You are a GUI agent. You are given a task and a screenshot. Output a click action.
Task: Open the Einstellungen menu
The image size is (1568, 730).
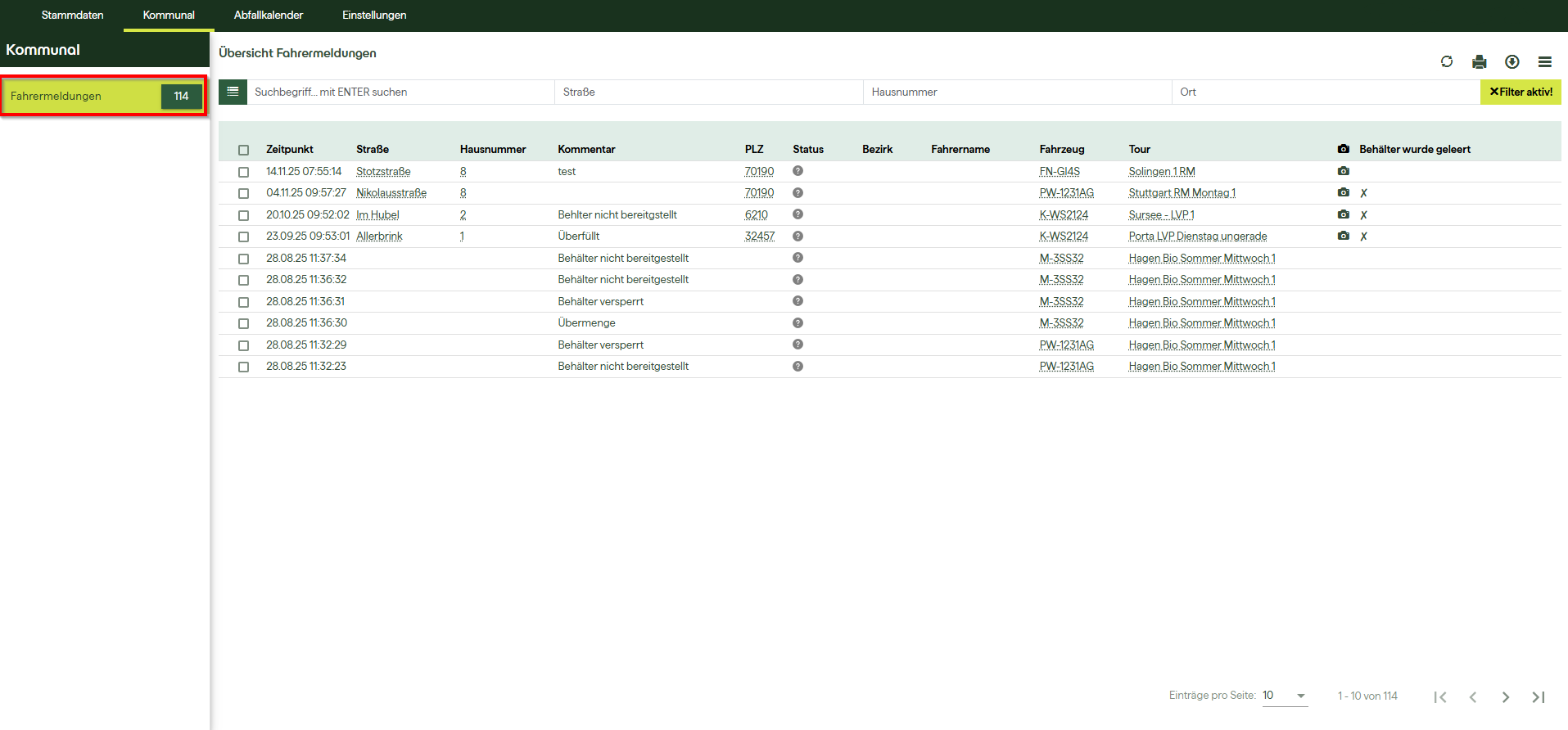tap(373, 16)
